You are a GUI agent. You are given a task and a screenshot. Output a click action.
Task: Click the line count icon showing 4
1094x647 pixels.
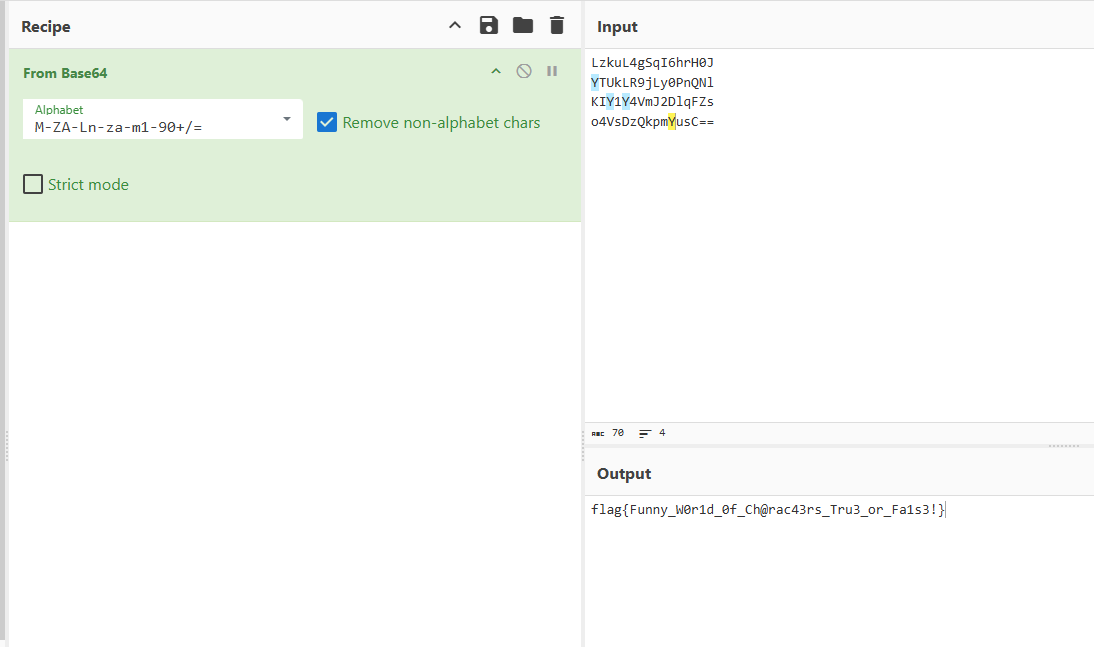[645, 433]
